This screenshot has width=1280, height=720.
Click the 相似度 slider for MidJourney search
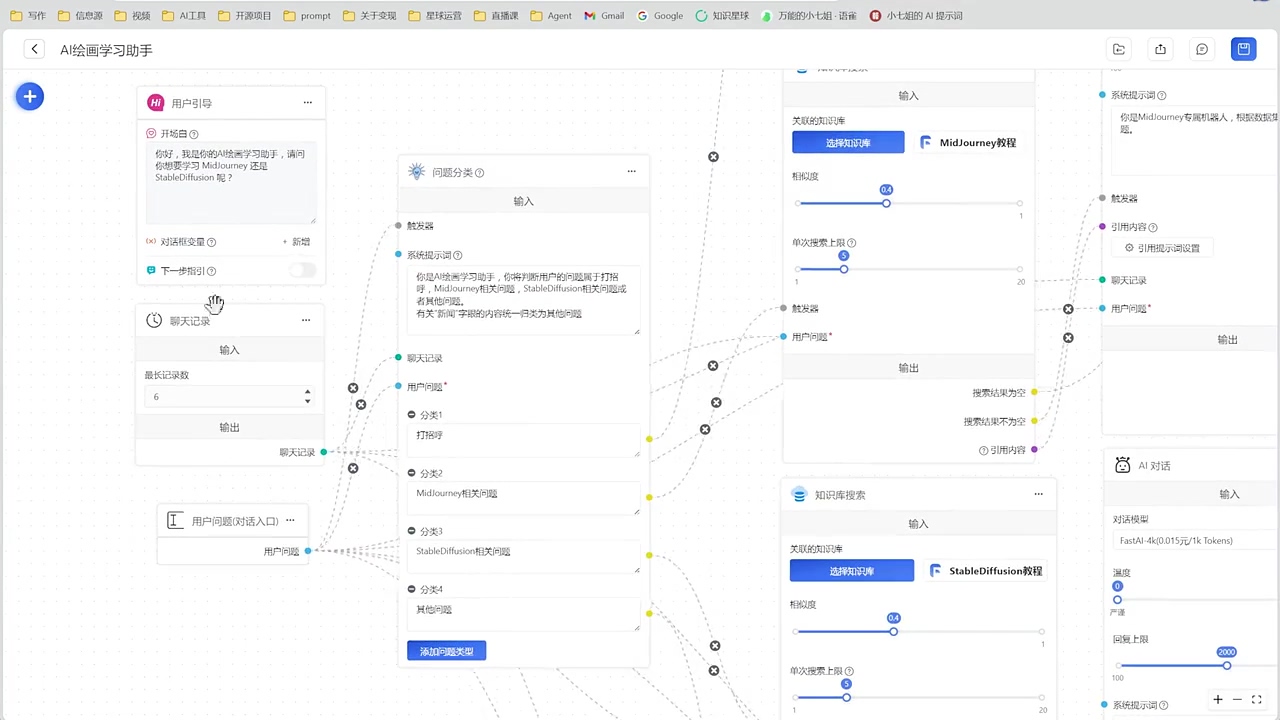[909, 203]
